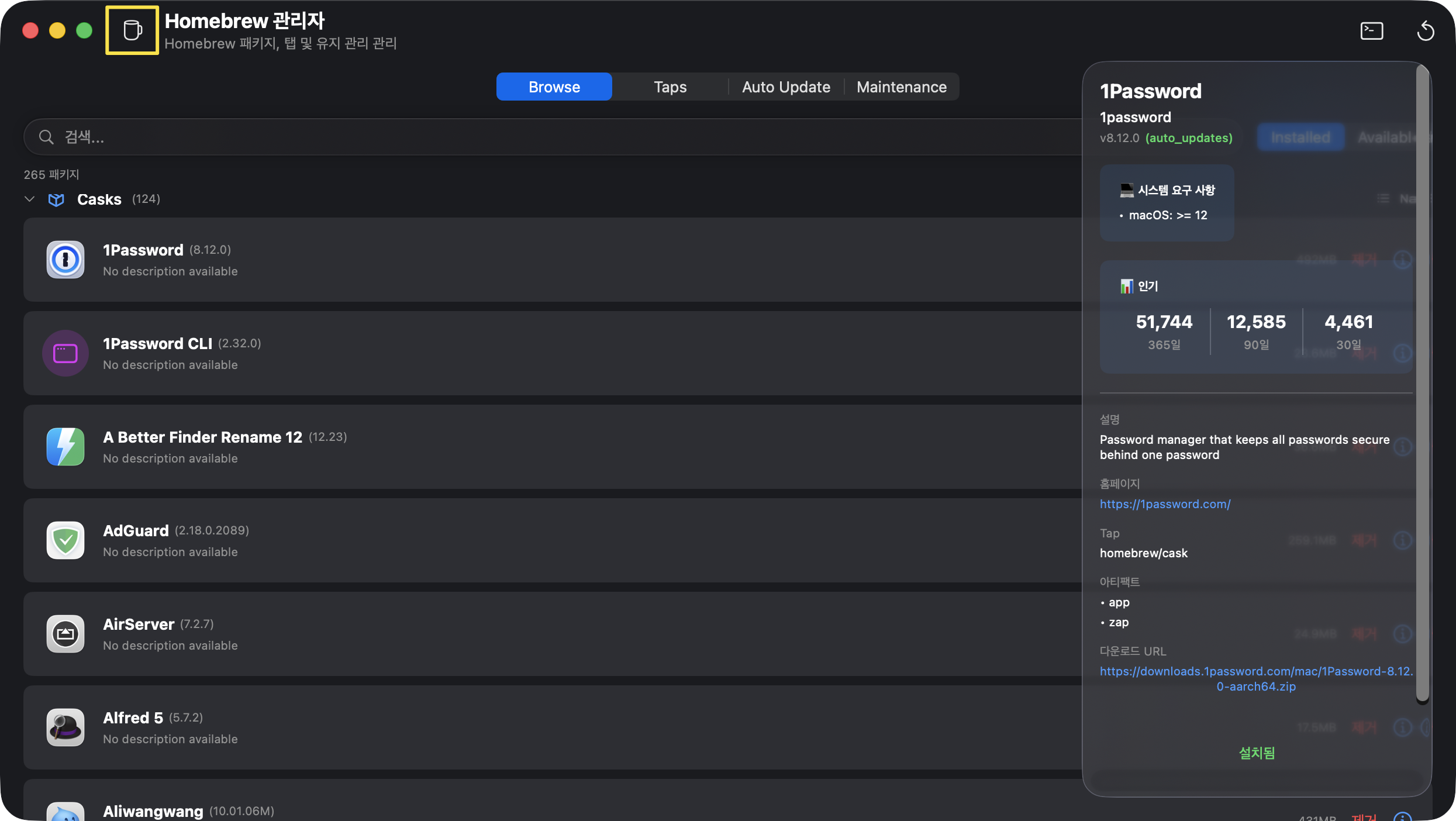Click the AirServer app icon
The image size is (1456, 821).
click(x=65, y=634)
